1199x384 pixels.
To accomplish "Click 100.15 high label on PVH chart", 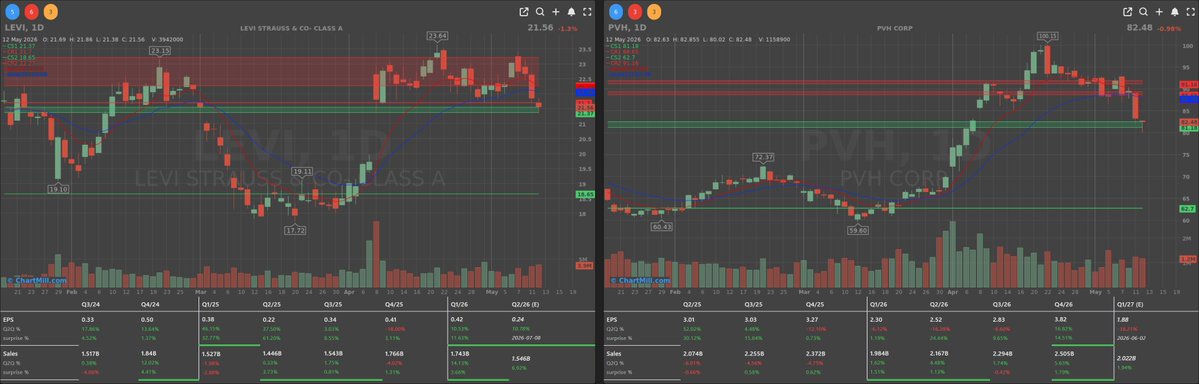I will pos(1047,35).
